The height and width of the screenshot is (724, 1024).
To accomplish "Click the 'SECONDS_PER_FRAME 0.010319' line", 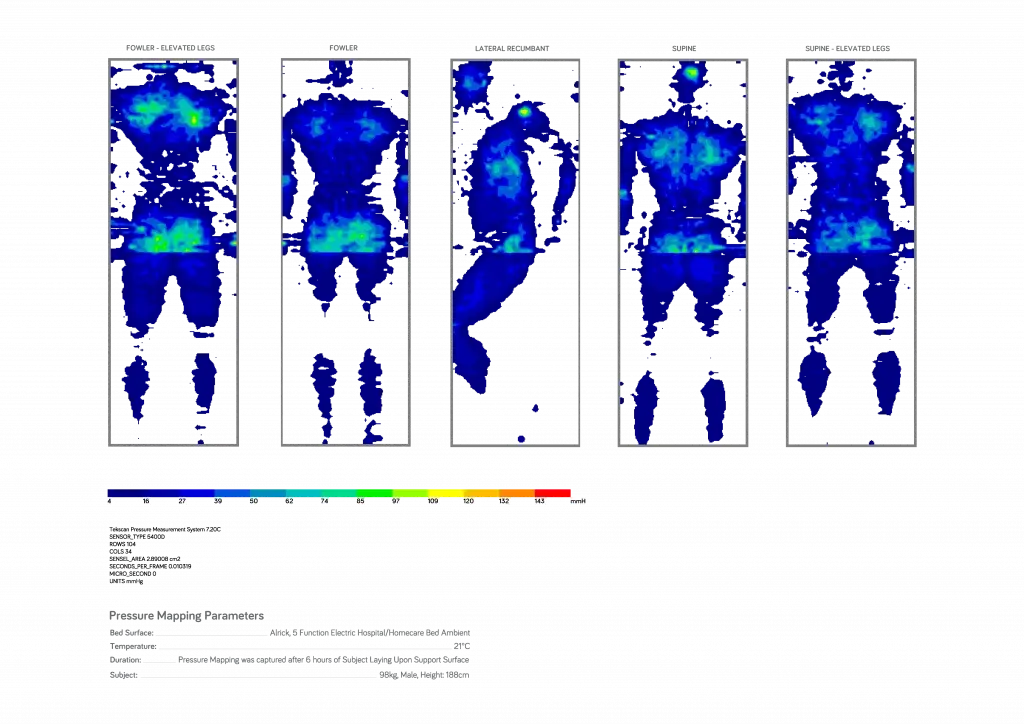I will tap(150, 566).
